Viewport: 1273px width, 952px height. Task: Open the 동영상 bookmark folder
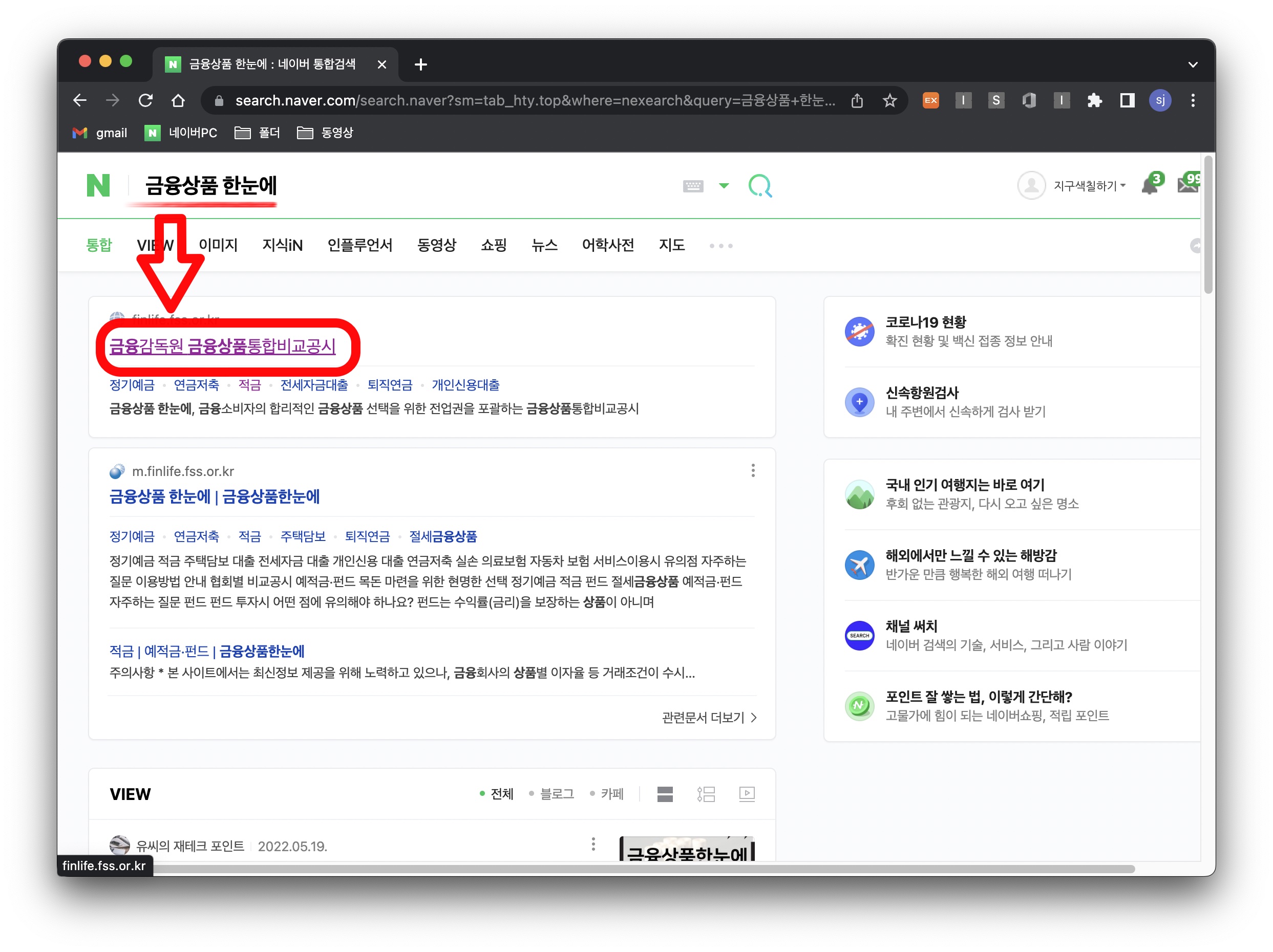[x=325, y=133]
